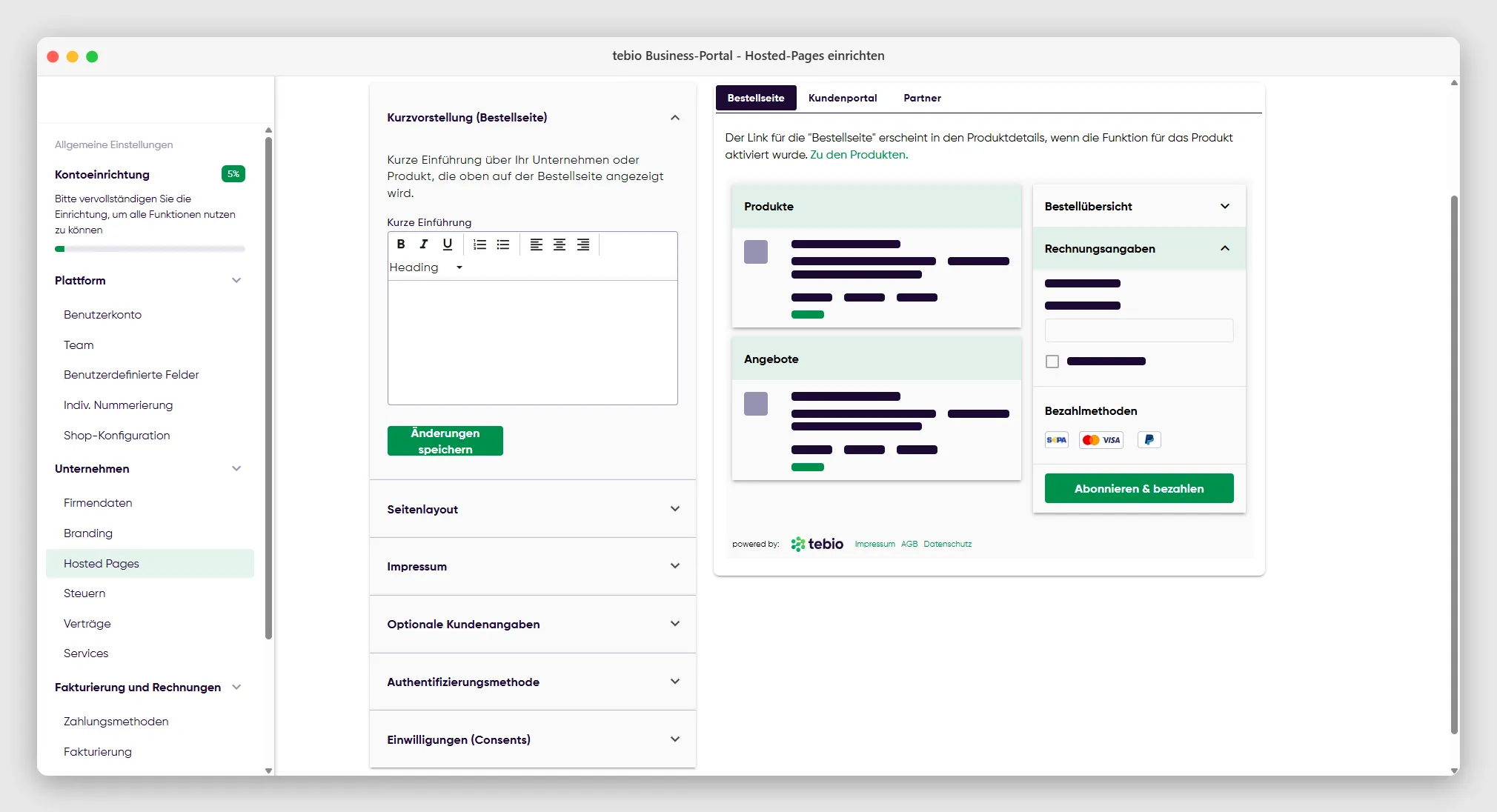Click Änderungen speichern button
The width and height of the screenshot is (1497, 812).
(x=445, y=441)
